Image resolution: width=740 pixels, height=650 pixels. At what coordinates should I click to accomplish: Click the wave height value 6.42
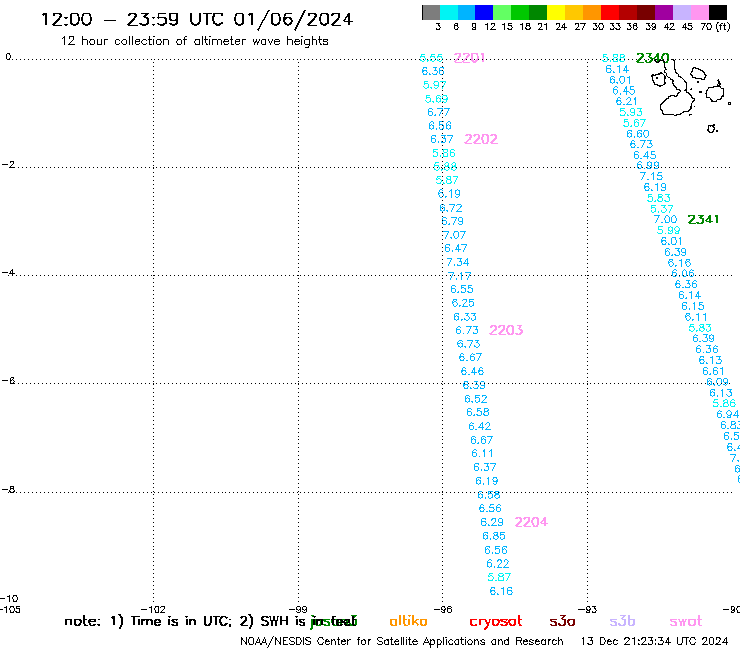pyautogui.click(x=479, y=426)
